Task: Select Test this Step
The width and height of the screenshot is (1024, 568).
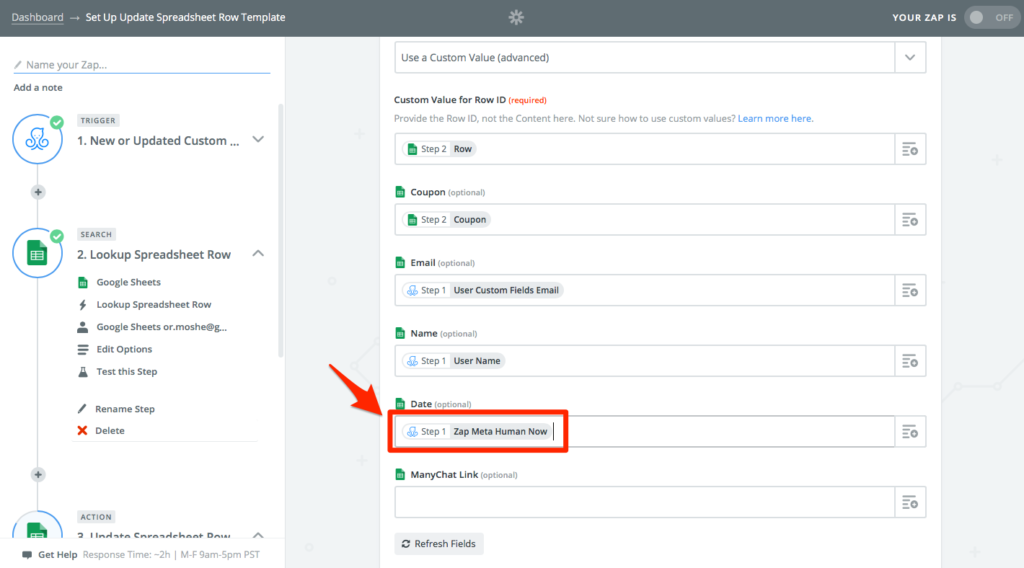Action: pos(127,371)
